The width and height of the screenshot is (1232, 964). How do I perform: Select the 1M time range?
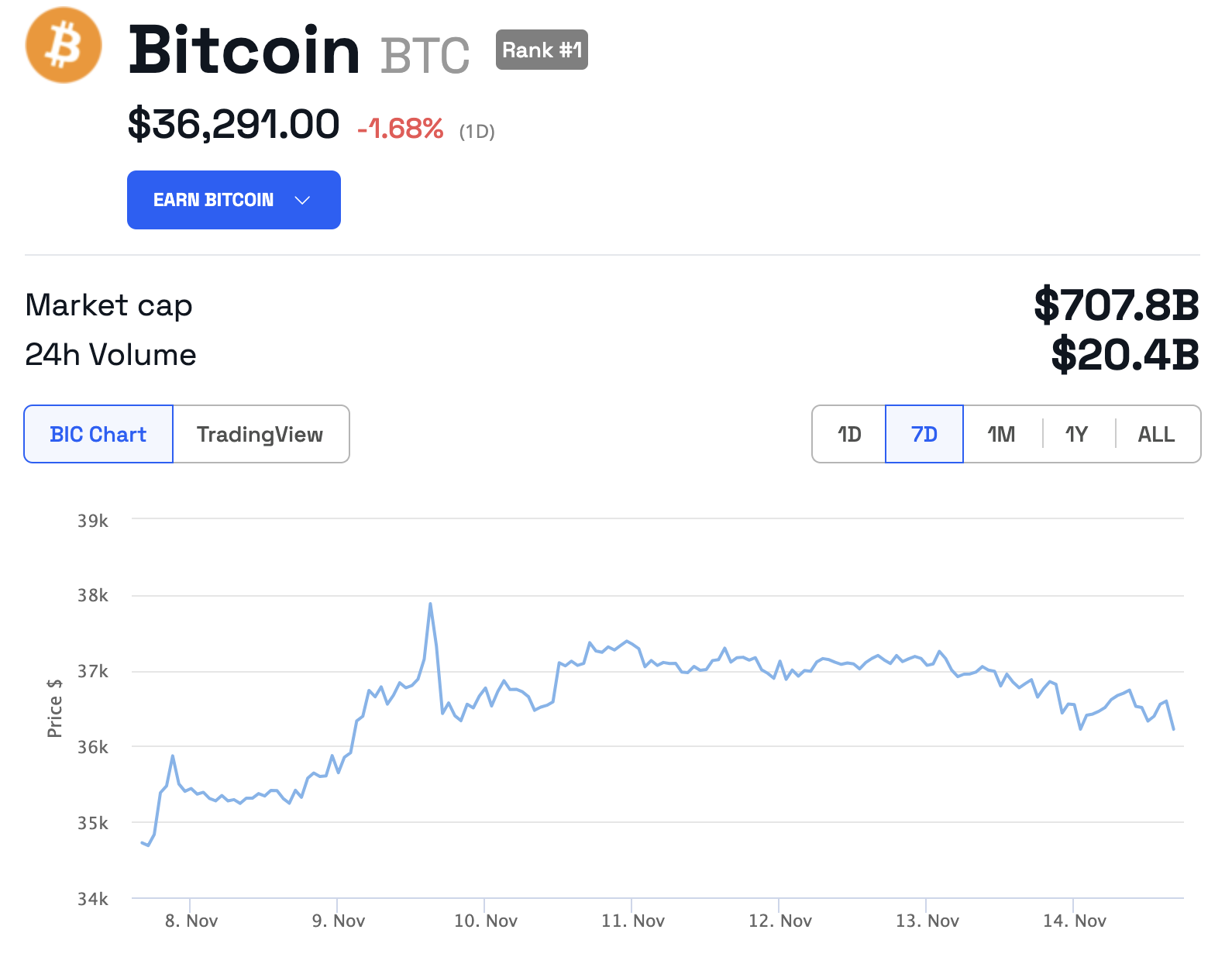point(1001,434)
